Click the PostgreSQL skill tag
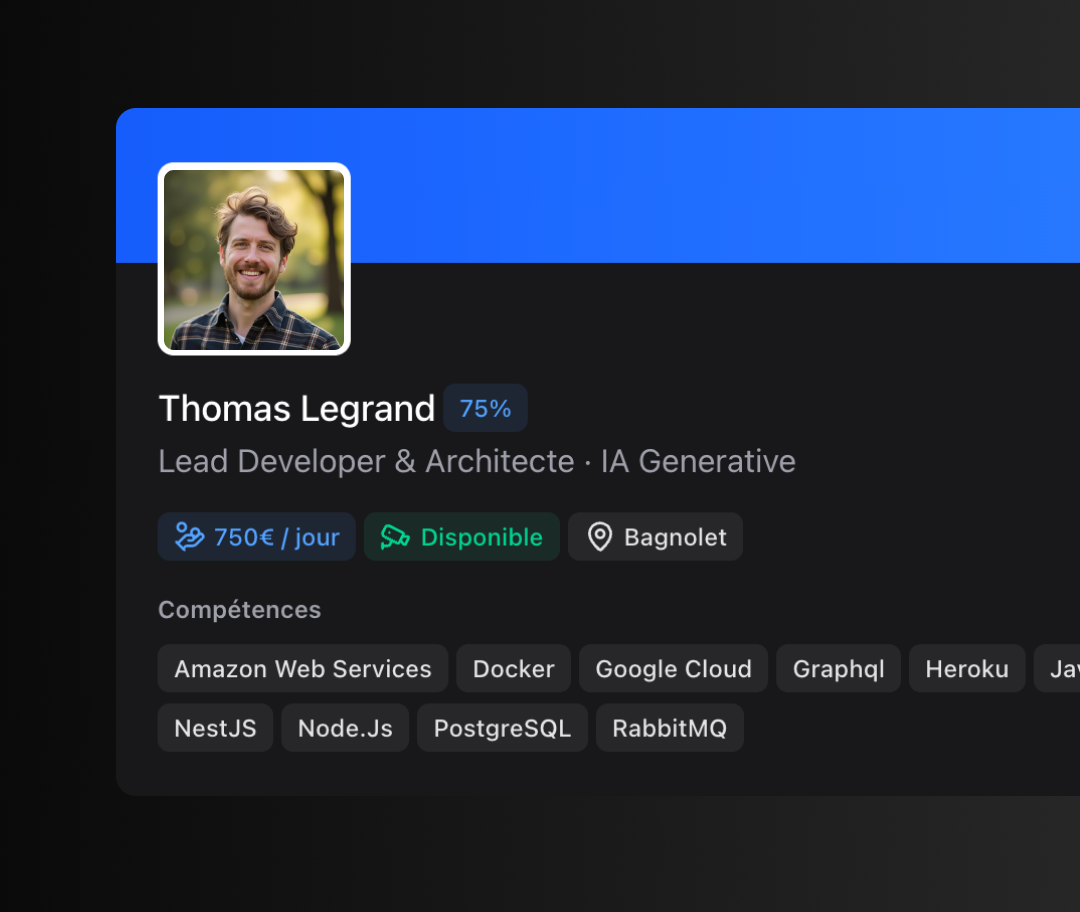 click(502, 728)
